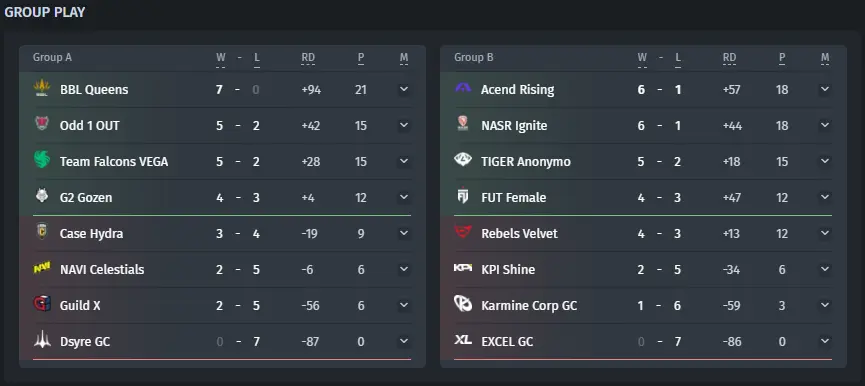Click the Karmine Corp GC logo

pyautogui.click(x=463, y=304)
